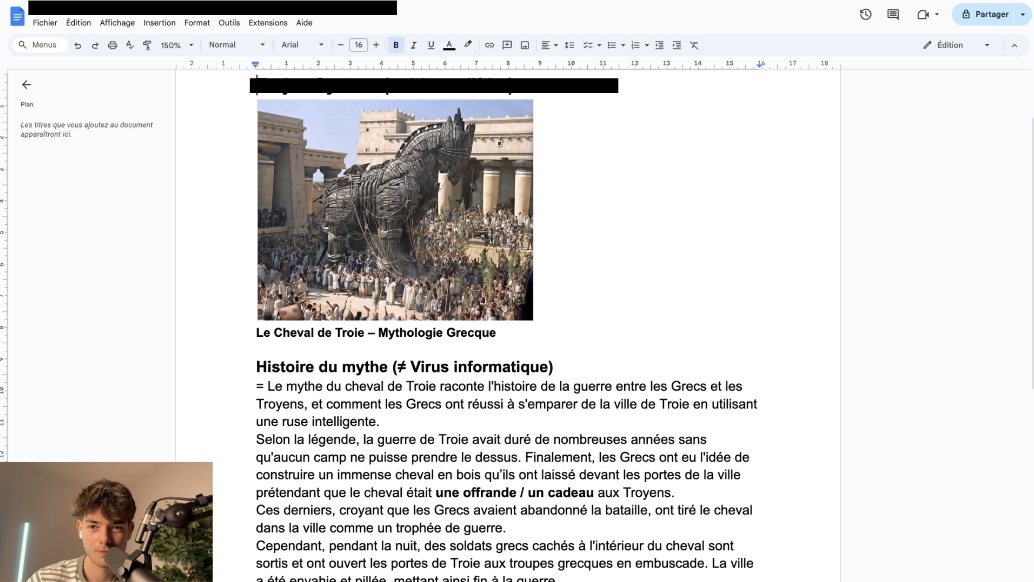Open the highlight color marker tool
This screenshot has height=582, width=1034.
(468, 45)
